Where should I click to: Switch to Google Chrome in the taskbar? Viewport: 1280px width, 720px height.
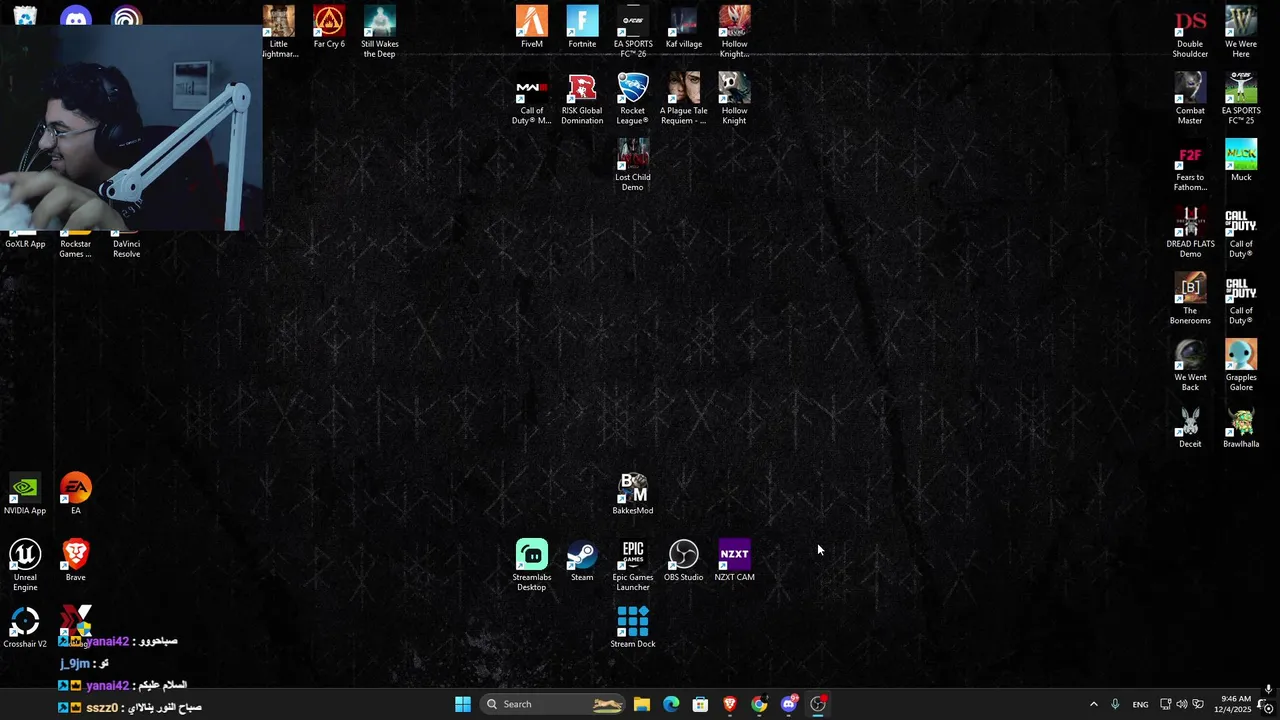tap(759, 704)
